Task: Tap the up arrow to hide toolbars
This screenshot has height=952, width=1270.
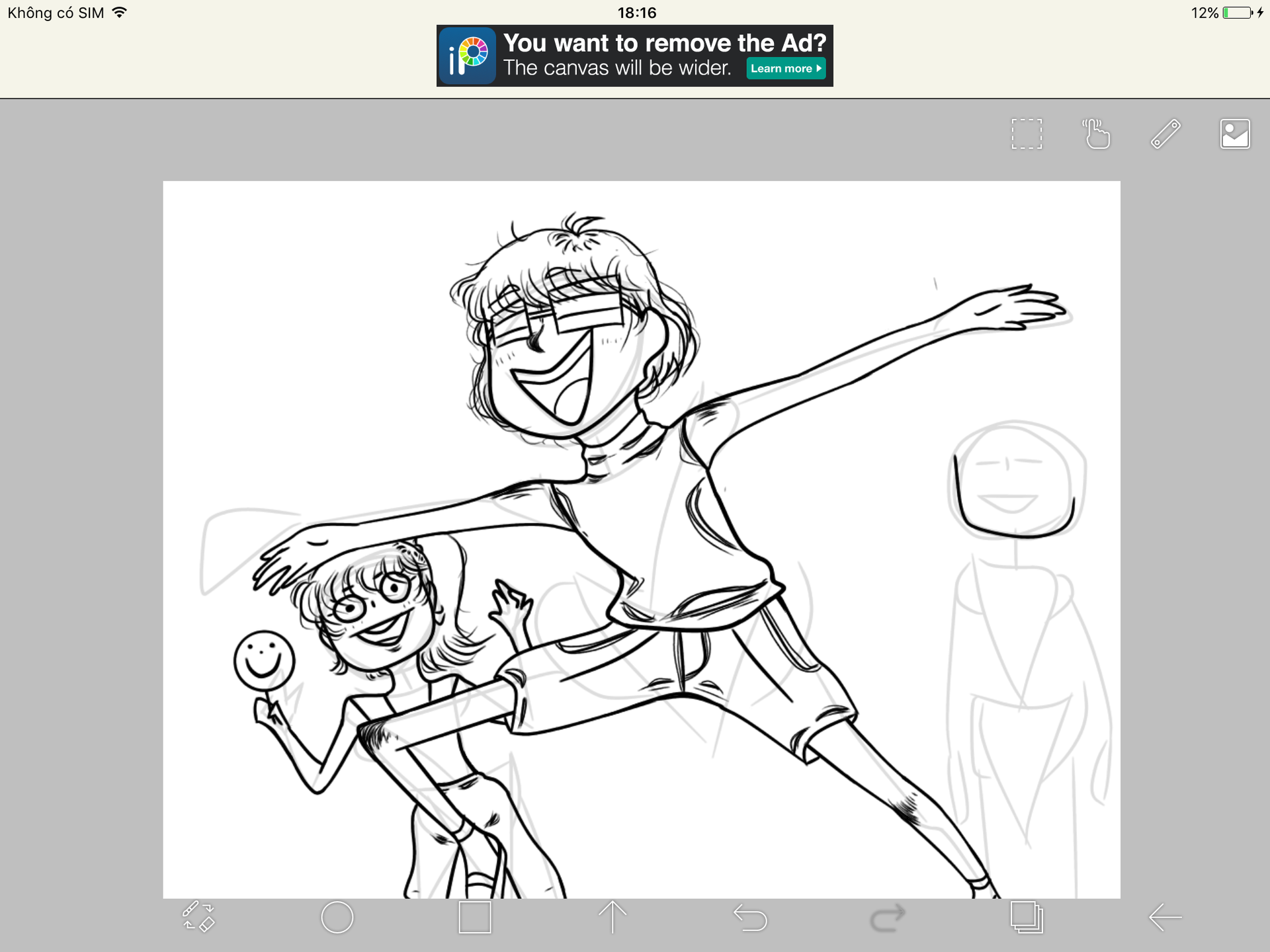Action: tap(613, 918)
